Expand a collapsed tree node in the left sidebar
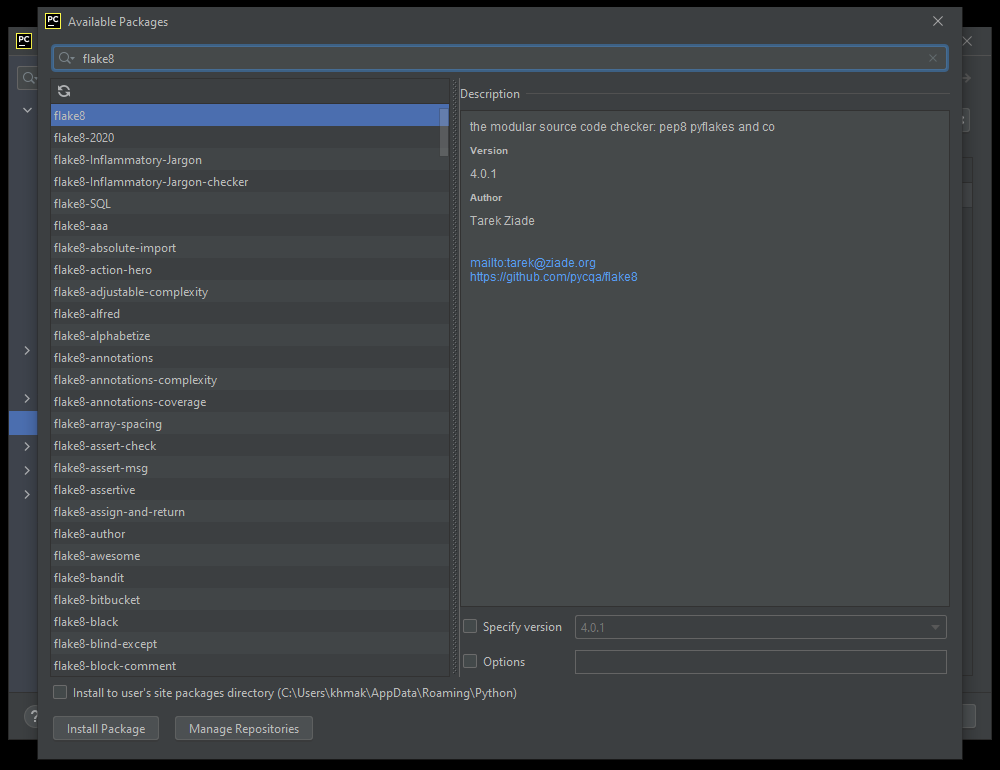Screen dimensions: 1000x770 tap(26, 350)
